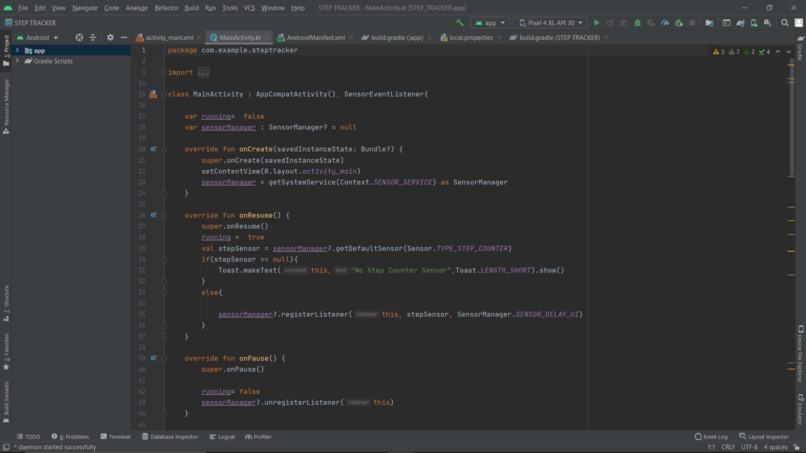
Task: Click Sync Project with Gradle Files icon
Action: 740,23
